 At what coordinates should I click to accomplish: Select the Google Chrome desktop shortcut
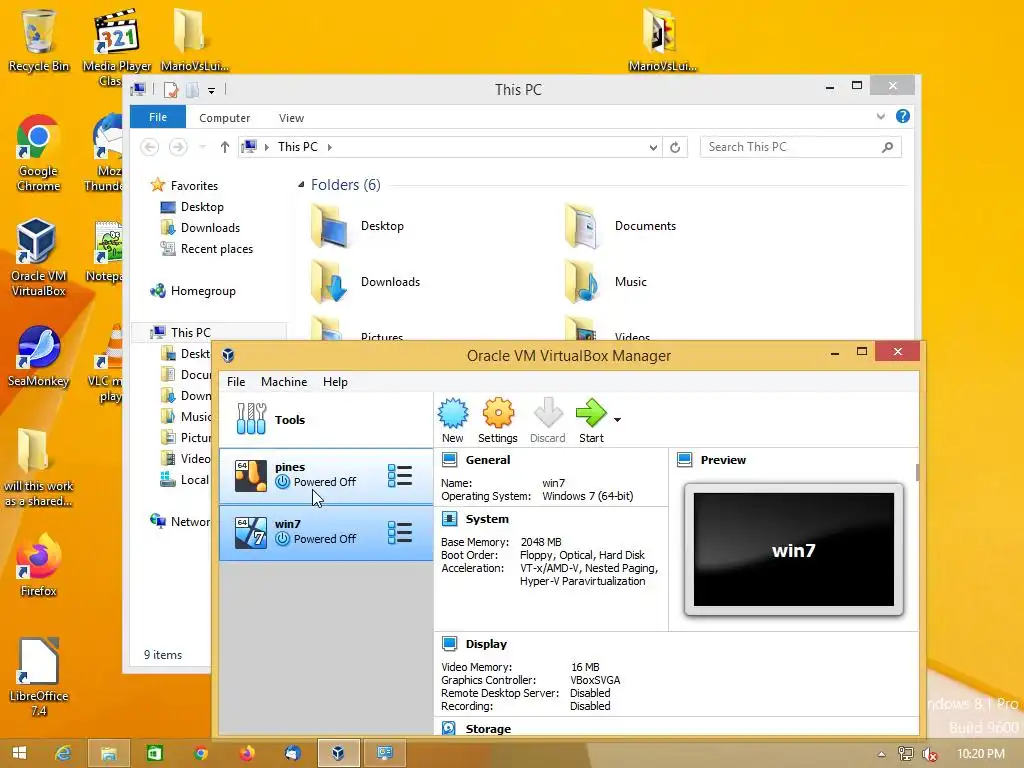coord(39,153)
